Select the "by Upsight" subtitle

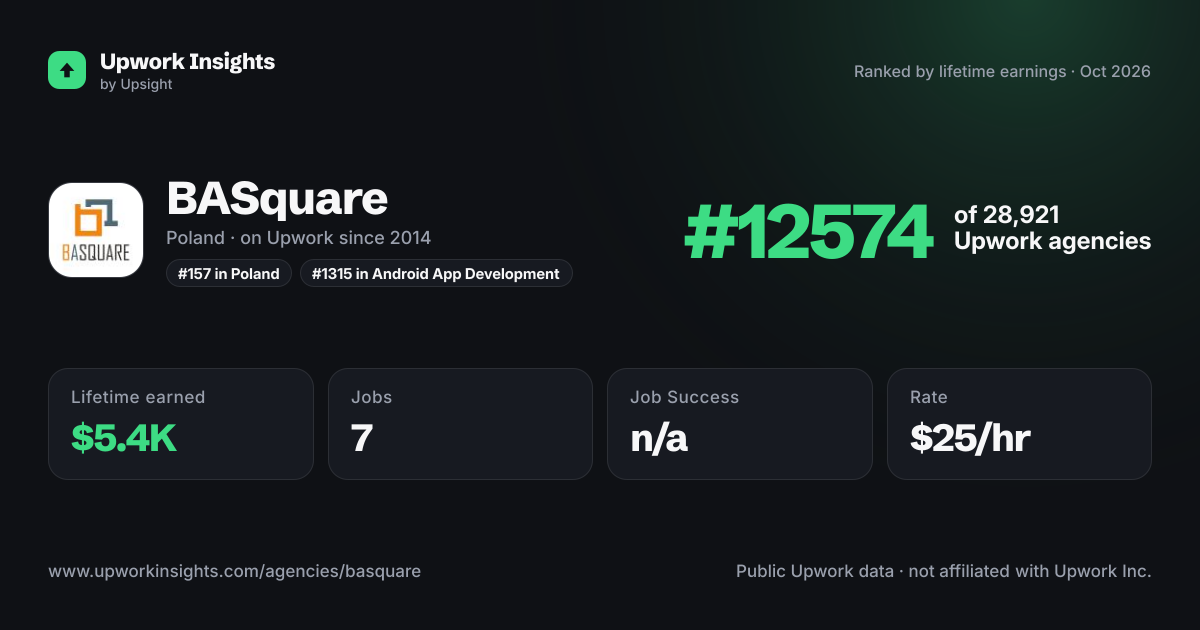click(136, 85)
